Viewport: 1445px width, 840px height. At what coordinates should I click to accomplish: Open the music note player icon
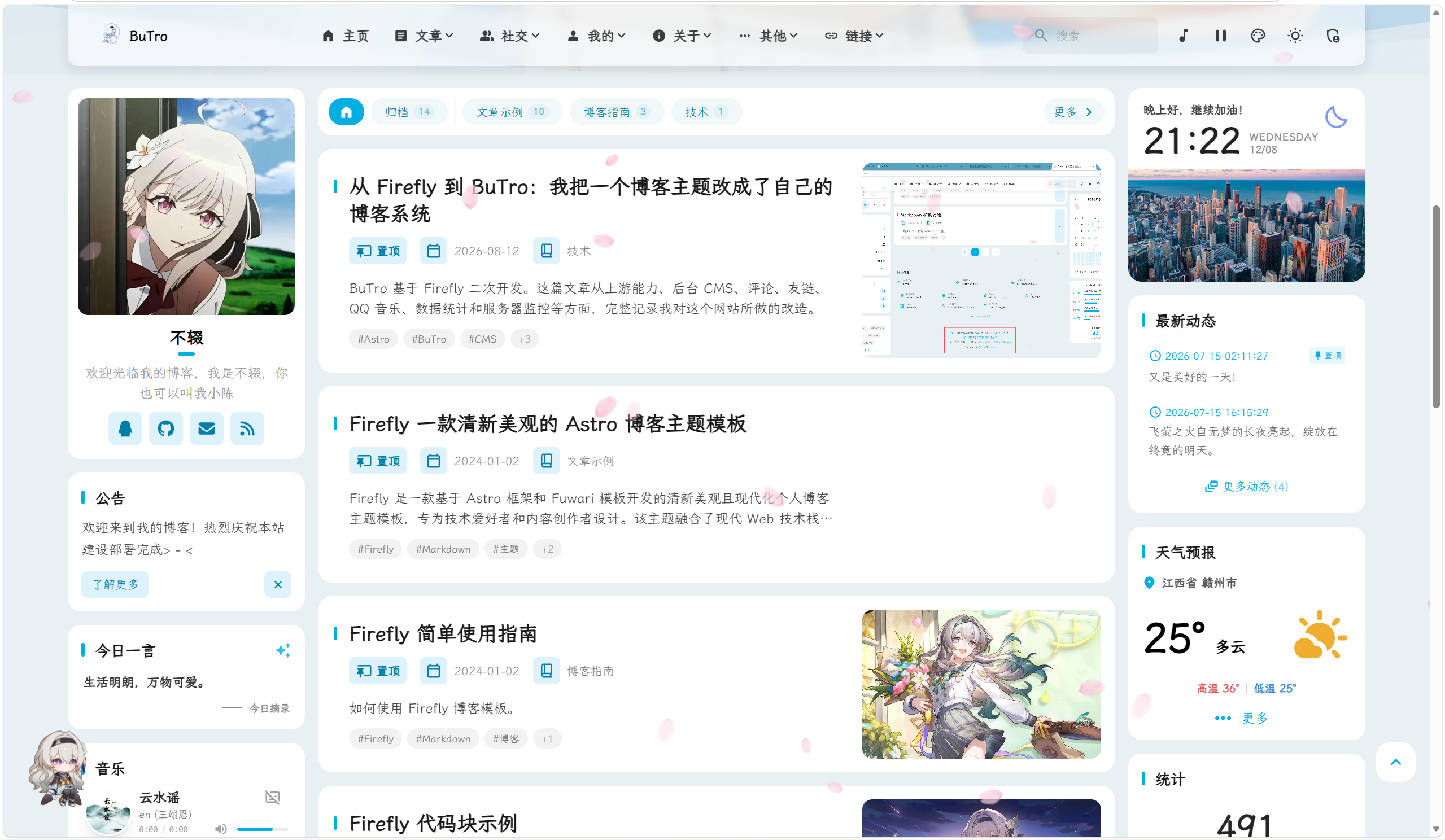pos(1183,36)
